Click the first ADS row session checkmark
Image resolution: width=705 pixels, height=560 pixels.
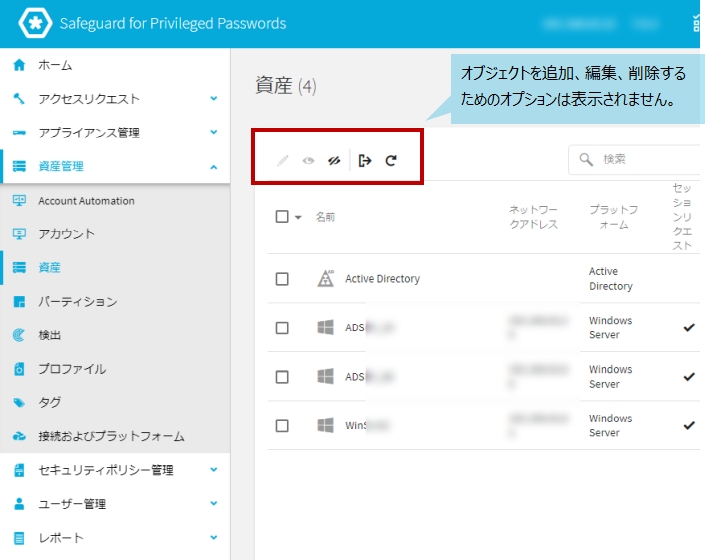click(689, 328)
